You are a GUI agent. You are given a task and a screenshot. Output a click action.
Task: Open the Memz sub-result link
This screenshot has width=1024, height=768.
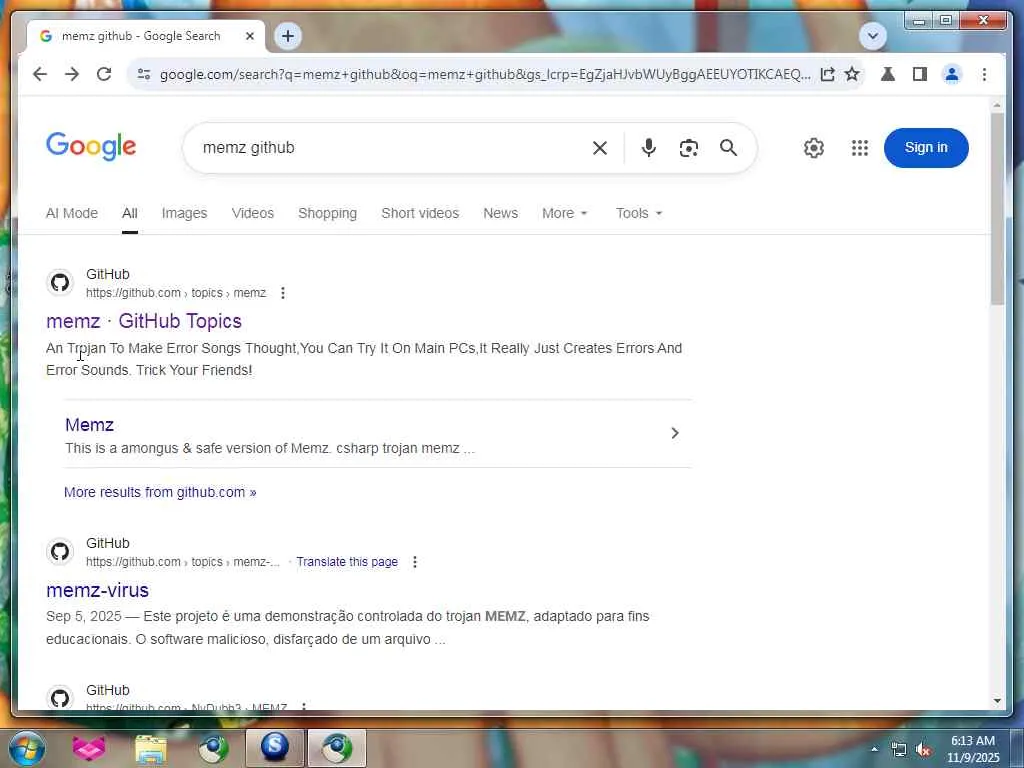[x=89, y=424]
